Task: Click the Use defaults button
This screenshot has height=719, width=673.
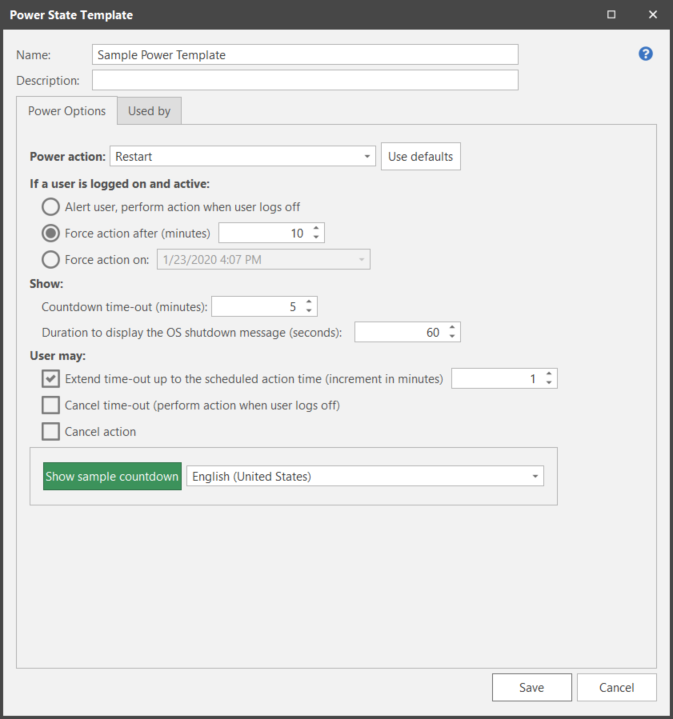Action: click(x=420, y=157)
